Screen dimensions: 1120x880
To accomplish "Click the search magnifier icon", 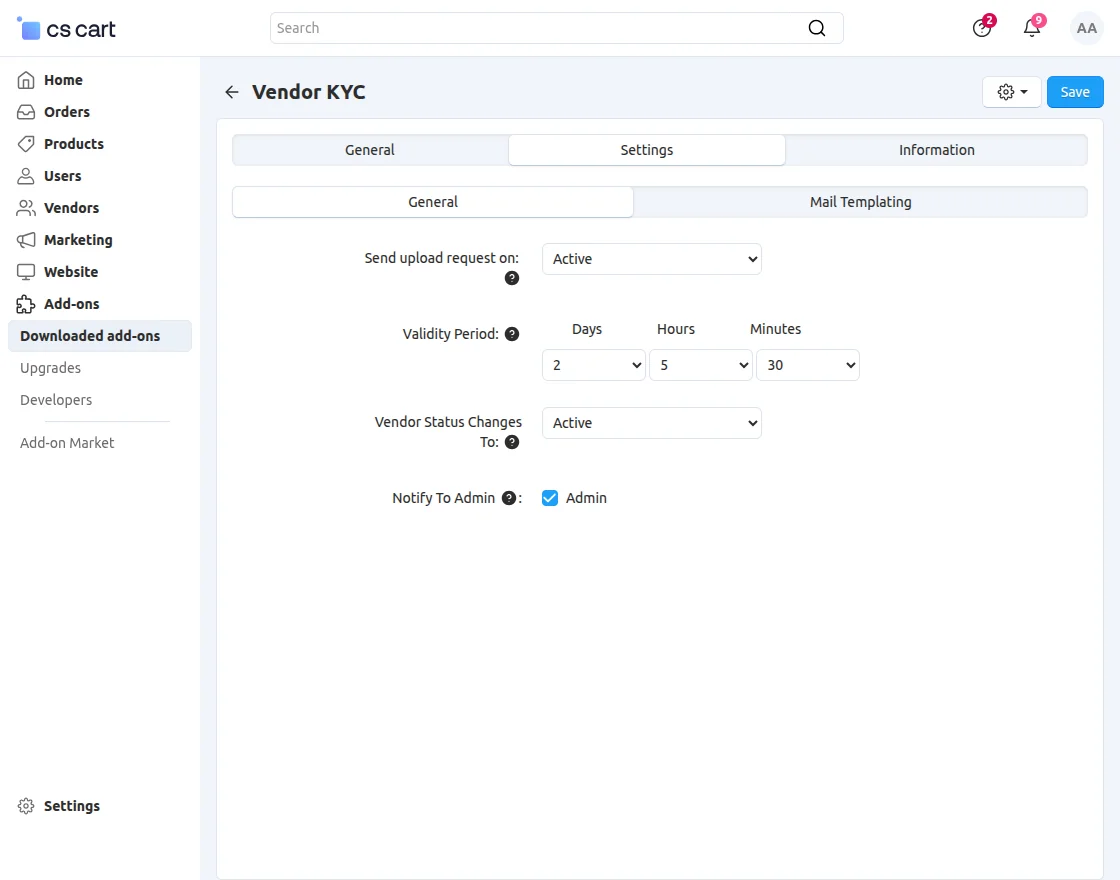I will 817,28.
